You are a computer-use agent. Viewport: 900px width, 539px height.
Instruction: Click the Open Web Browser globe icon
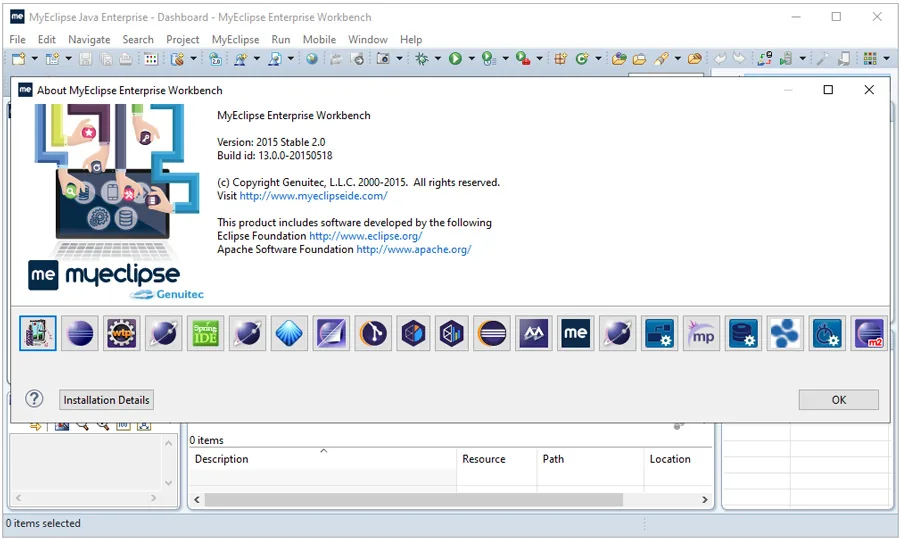(x=312, y=59)
